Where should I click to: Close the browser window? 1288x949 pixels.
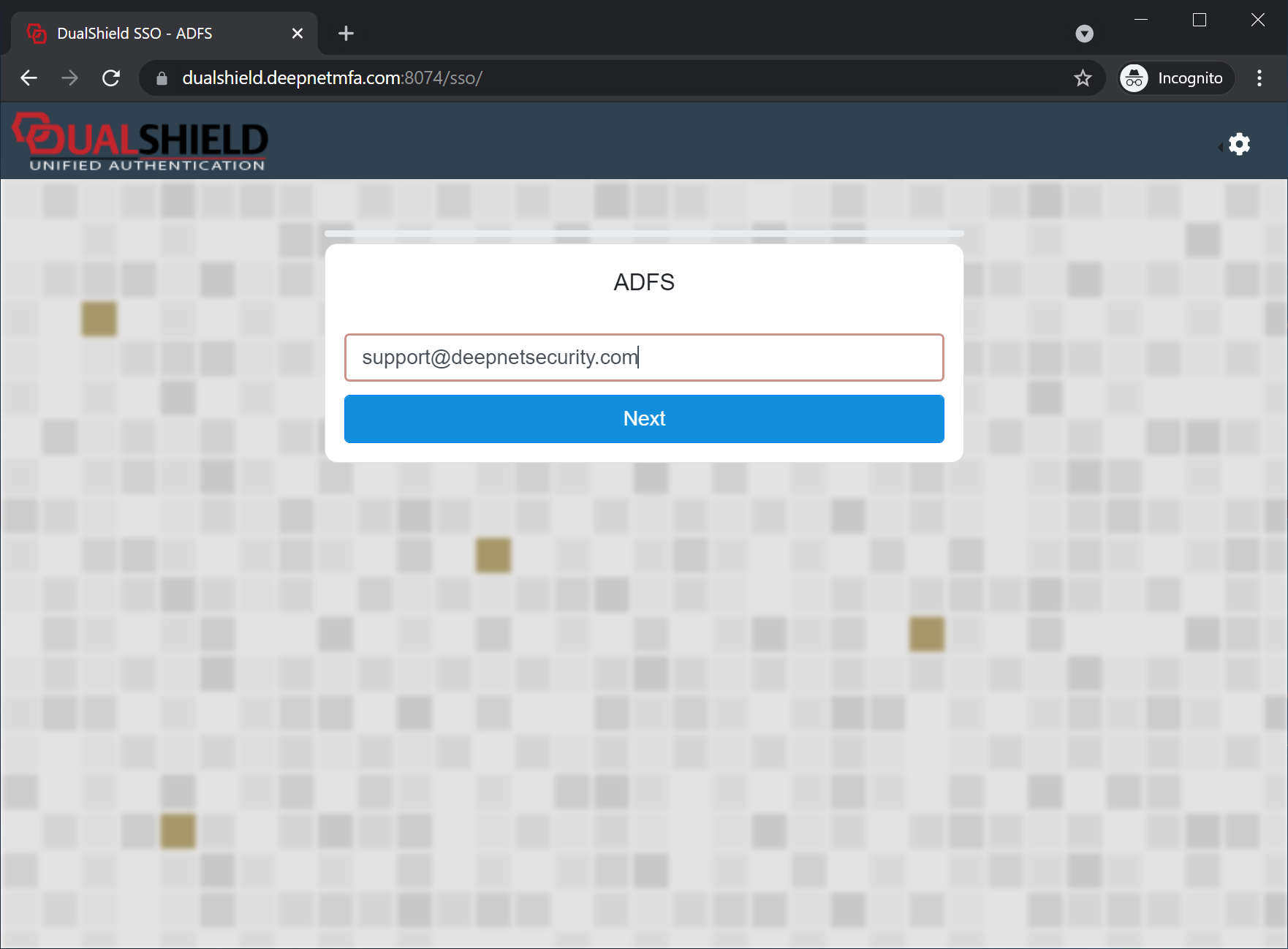(x=1257, y=20)
